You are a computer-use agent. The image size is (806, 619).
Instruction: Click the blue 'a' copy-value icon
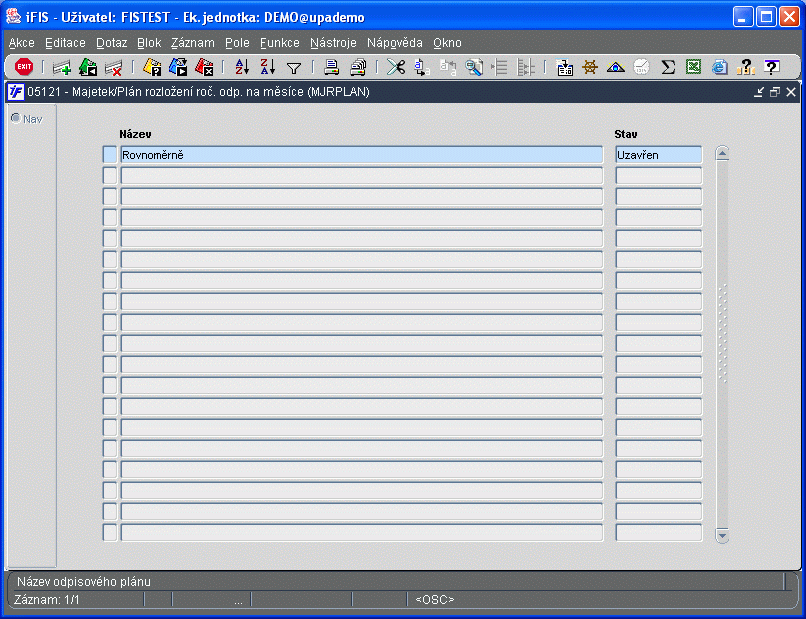[422, 67]
